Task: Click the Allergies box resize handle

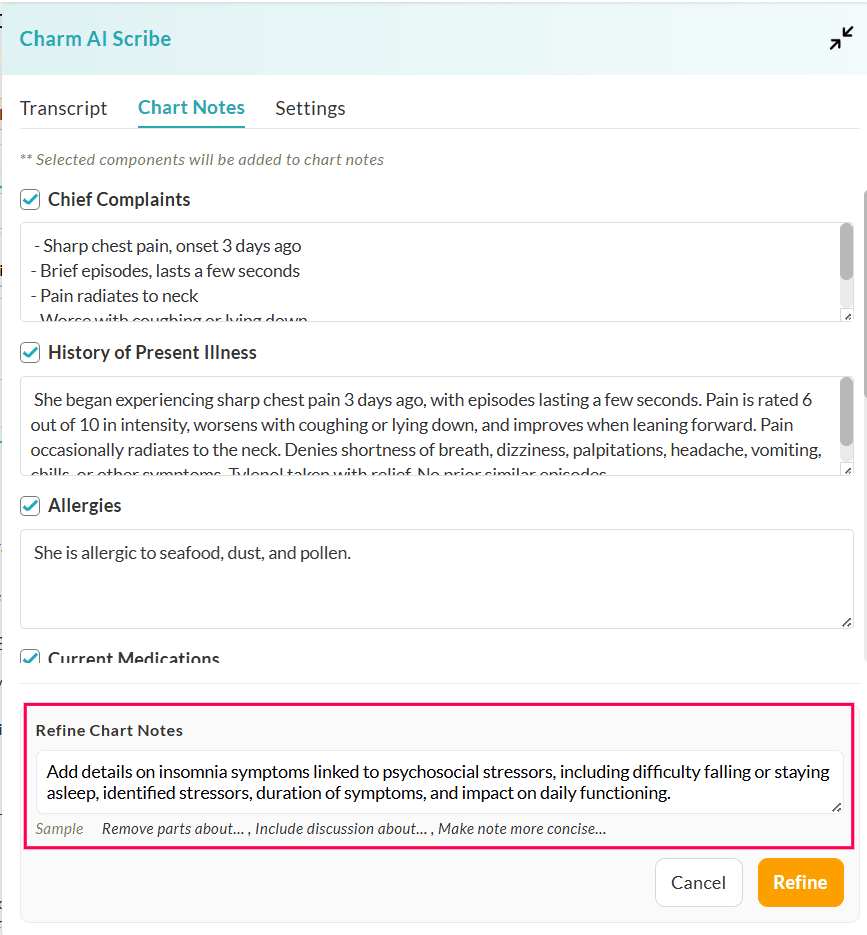Action: click(847, 622)
